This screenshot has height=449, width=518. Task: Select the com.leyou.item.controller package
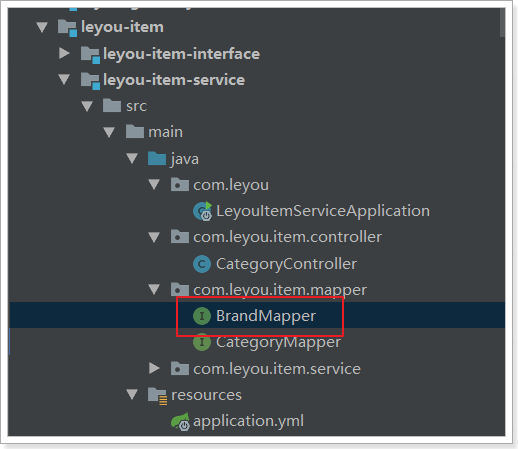click(276, 237)
